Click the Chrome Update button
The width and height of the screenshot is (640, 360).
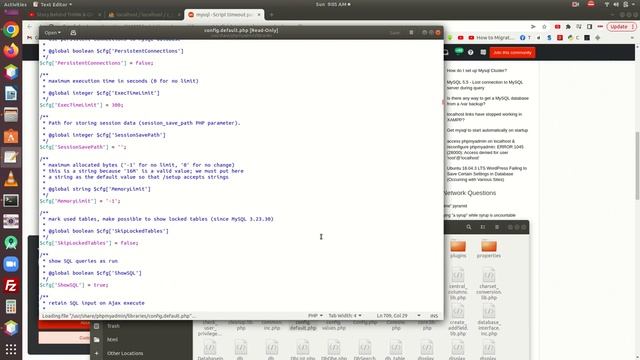pyautogui.click(x=621, y=27)
